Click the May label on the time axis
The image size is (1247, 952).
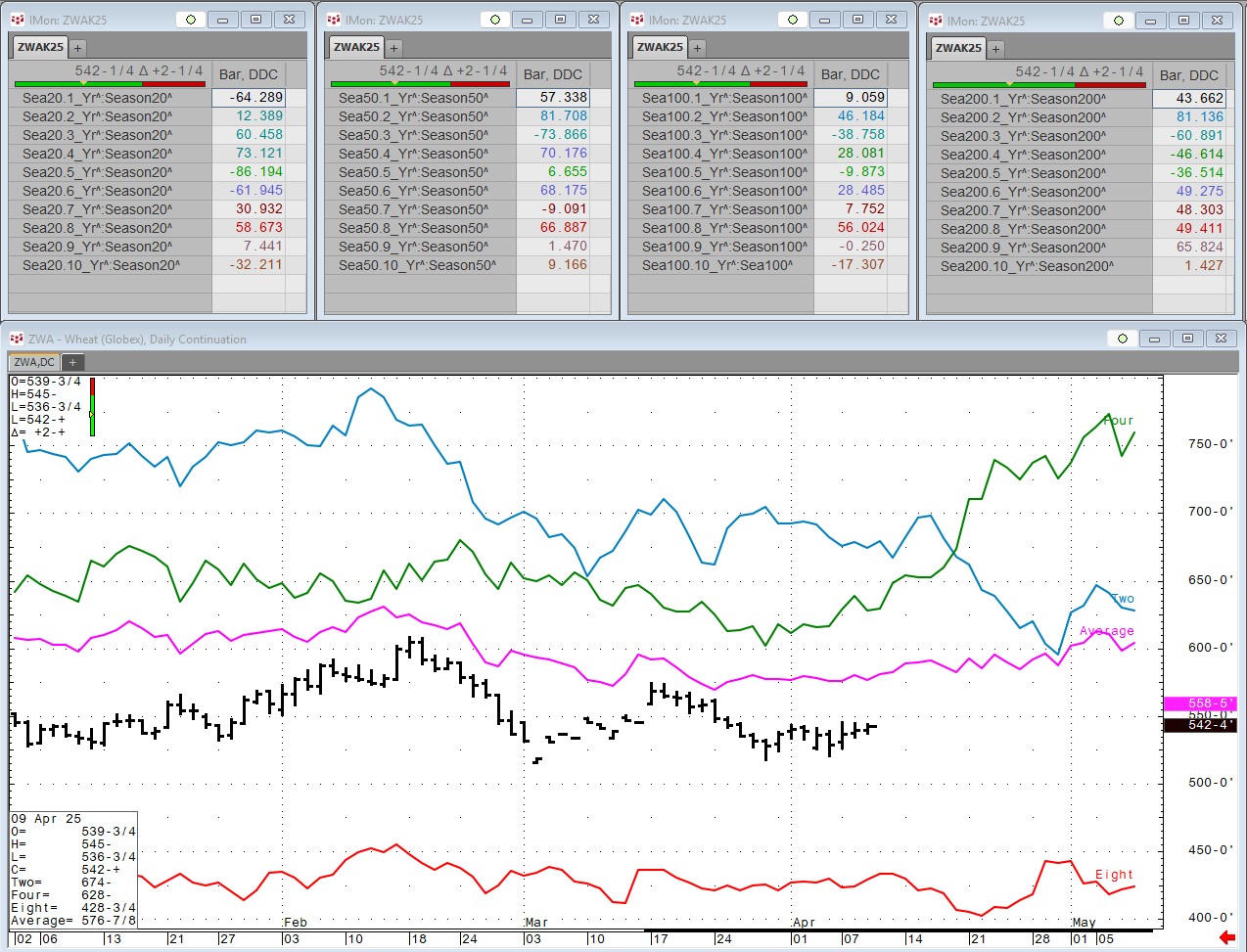(1085, 923)
